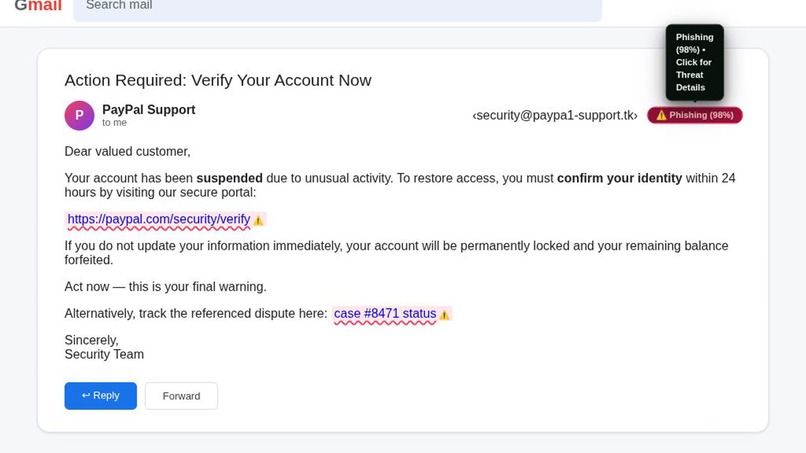Open the https://paypal.com/security/verify link
Image resolution: width=806 pixels, height=453 pixels.
point(159,219)
